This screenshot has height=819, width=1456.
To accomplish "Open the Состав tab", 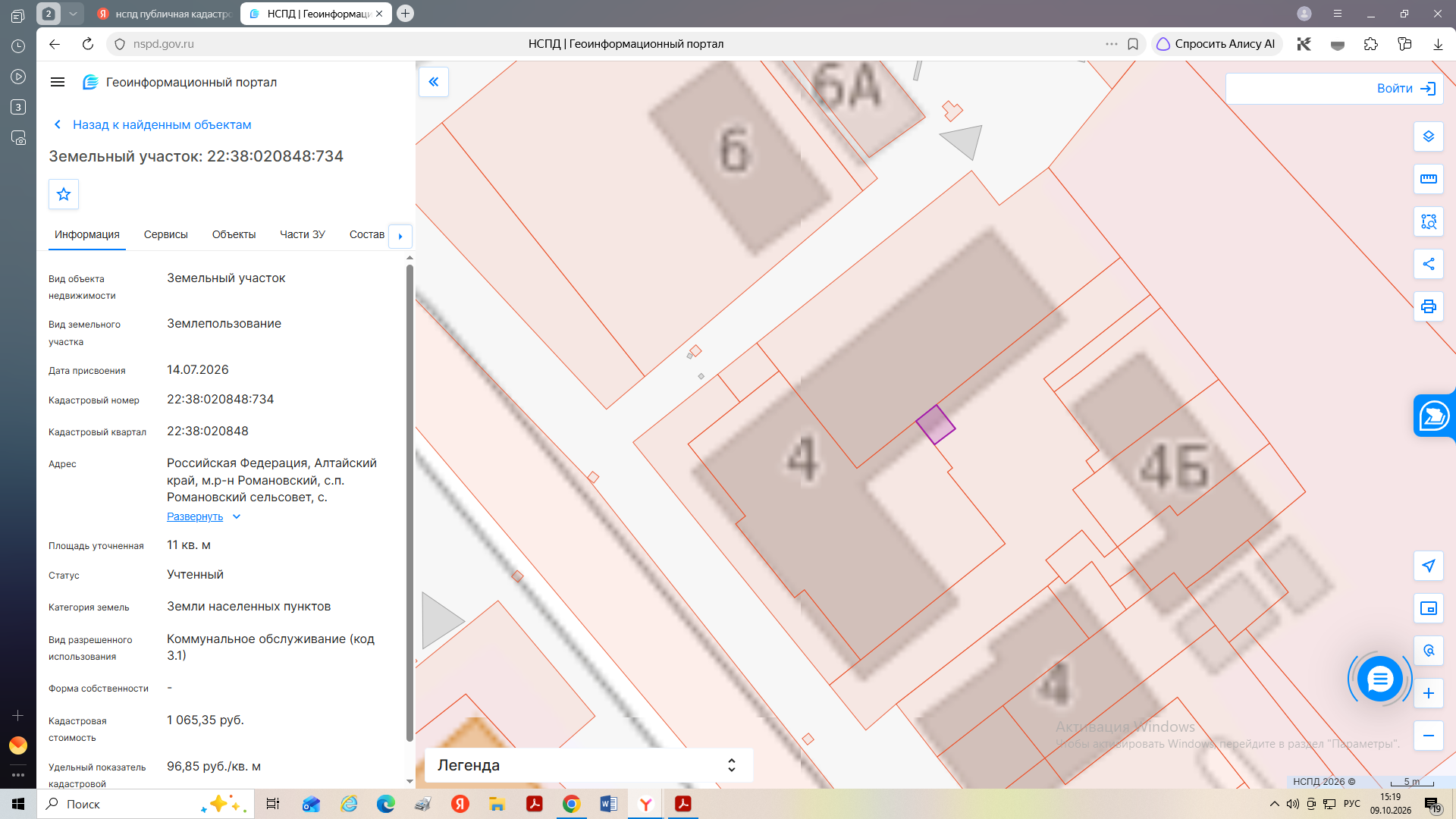I will (x=367, y=234).
